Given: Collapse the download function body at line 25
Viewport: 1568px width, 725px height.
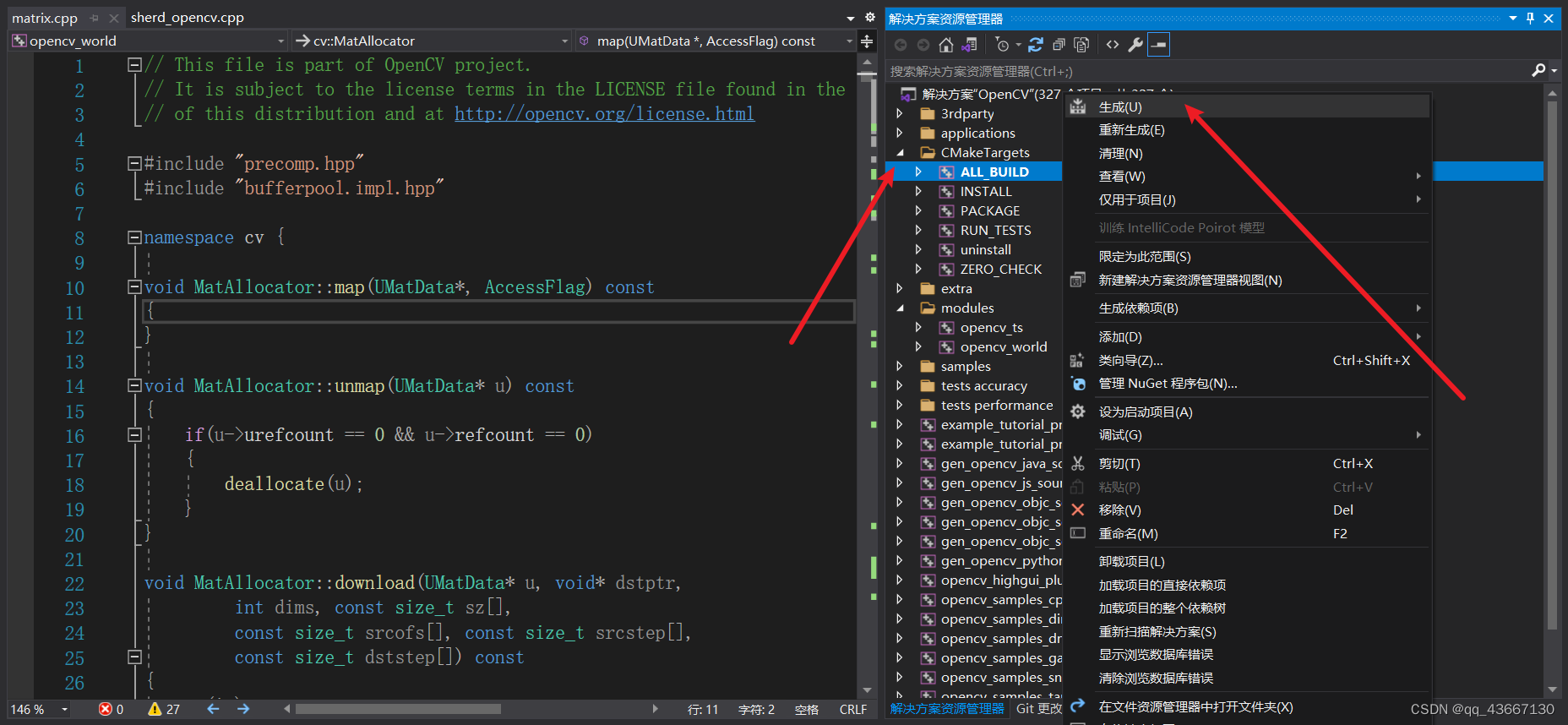Looking at the screenshot, I should click(x=134, y=657).
